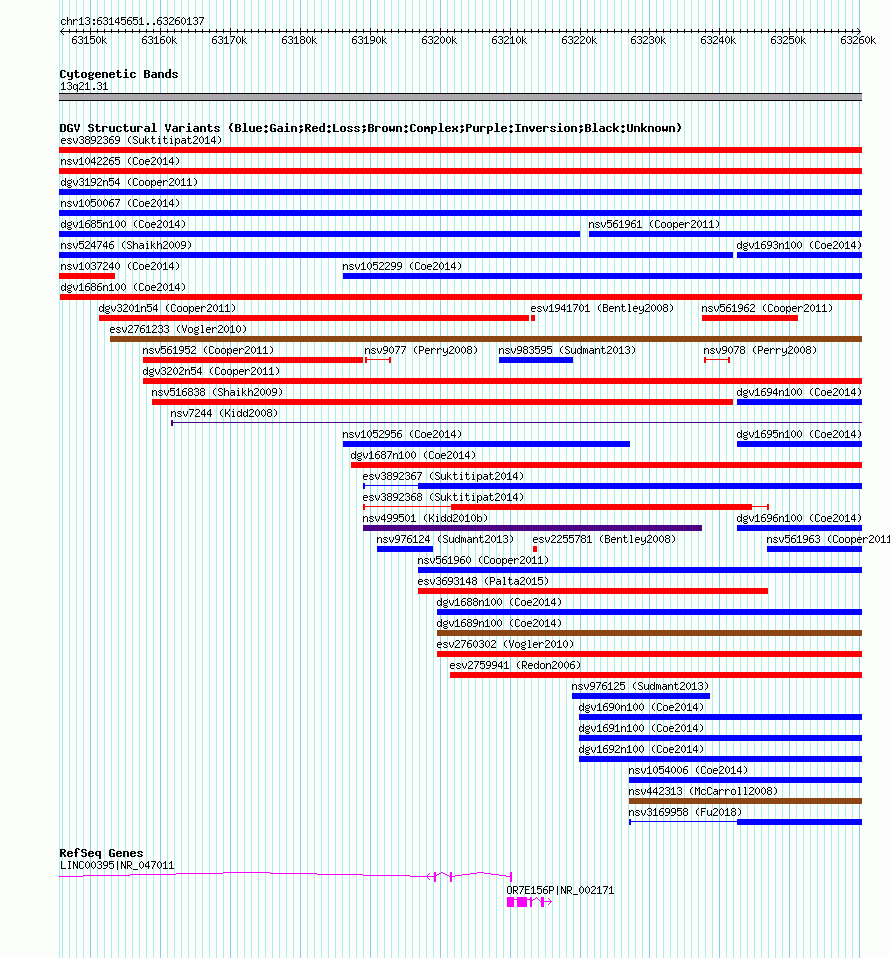
Task: Select the nsv516838 (Shaikh2009) label
Action: [x=217, y=392]
